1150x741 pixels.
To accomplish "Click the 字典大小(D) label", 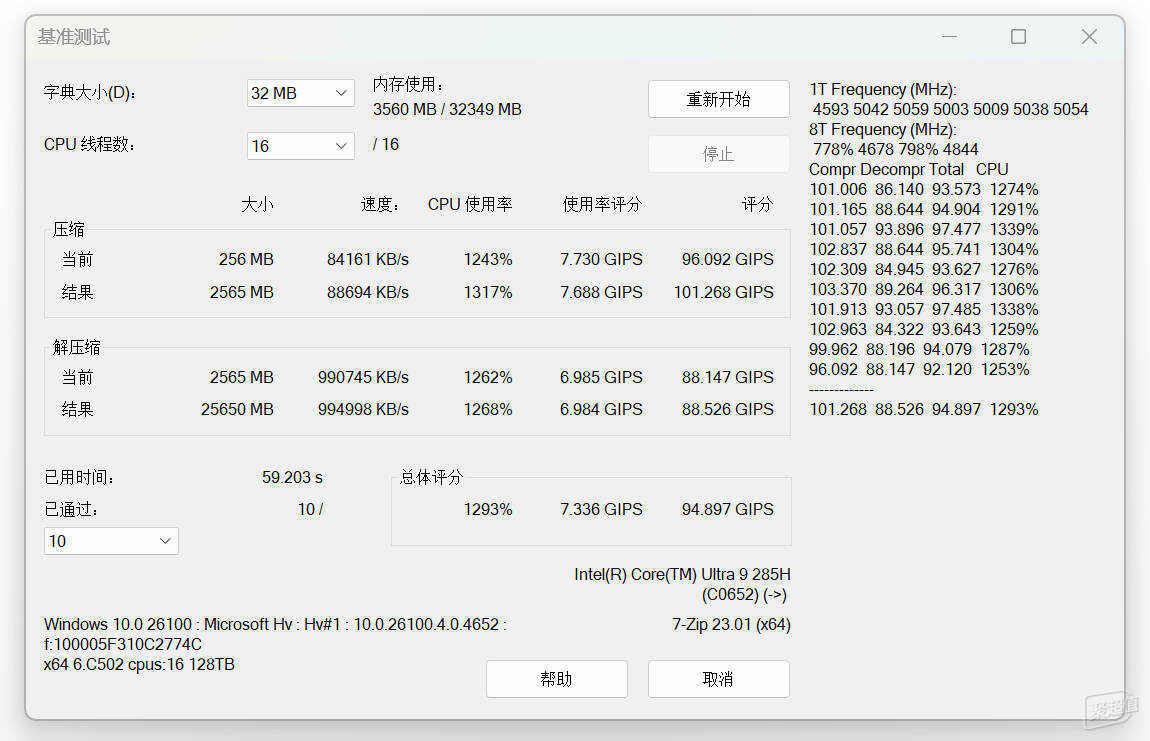I will (x=89, y=92).
